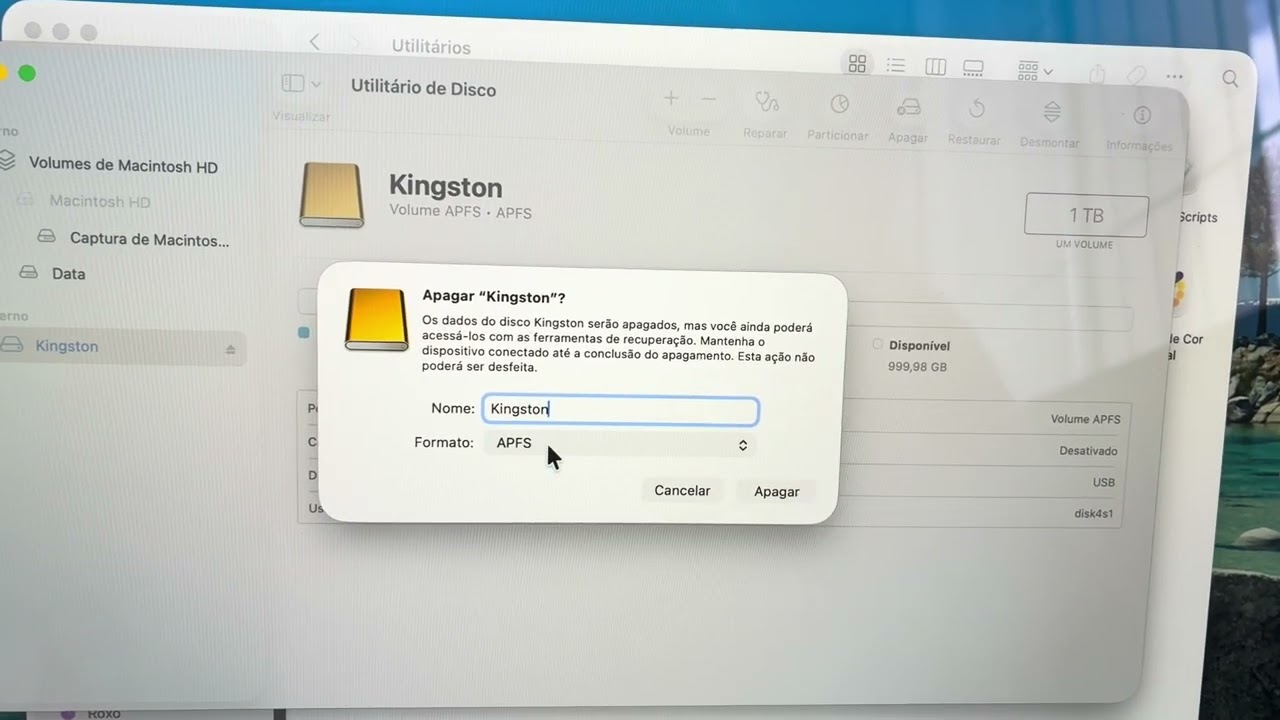Viewport: 1280px width, 720px height.
Task: Go back in the Finder Utilitários window
Action: click(314, 41)
